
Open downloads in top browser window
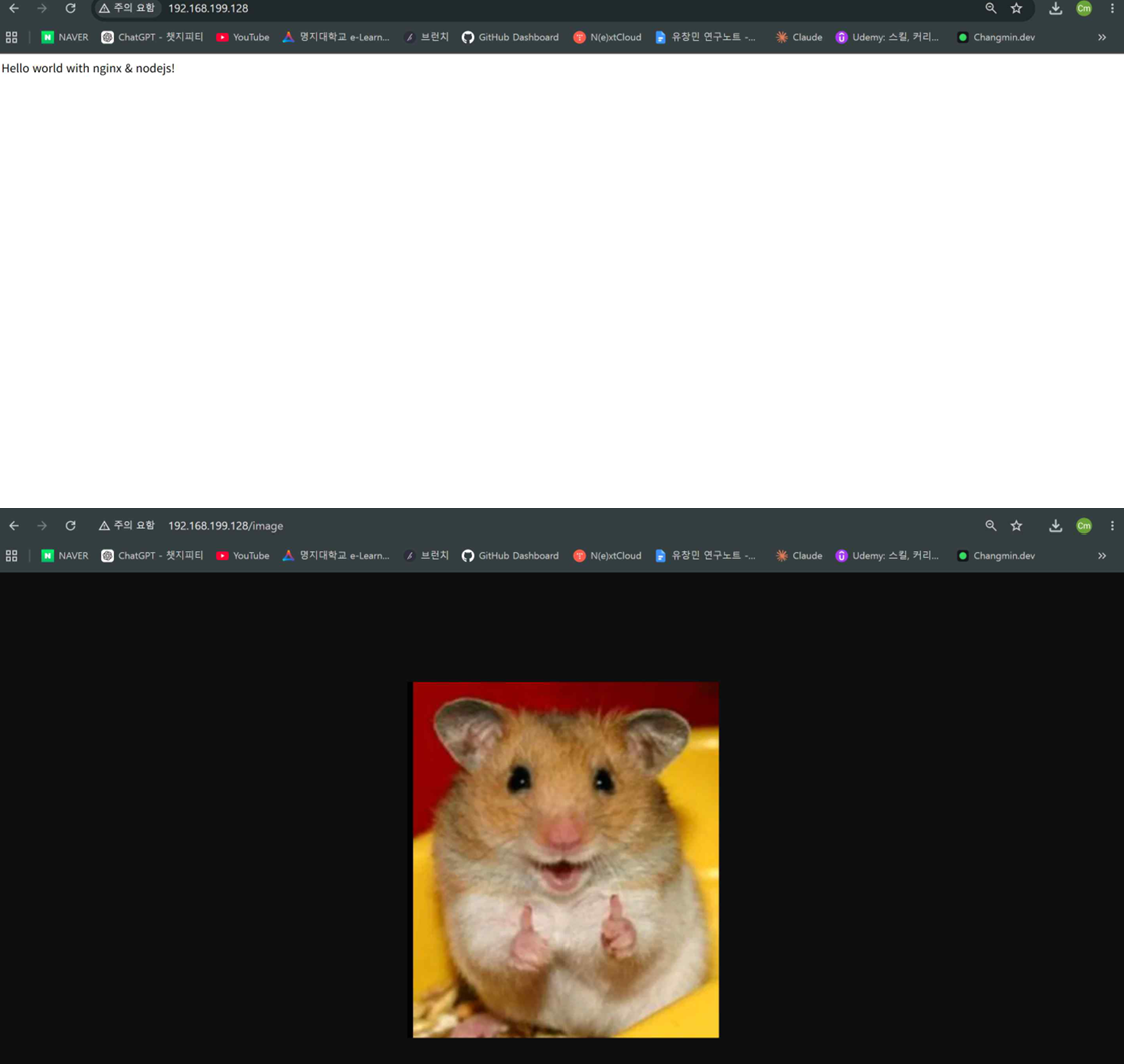[x=1055, y=9]
